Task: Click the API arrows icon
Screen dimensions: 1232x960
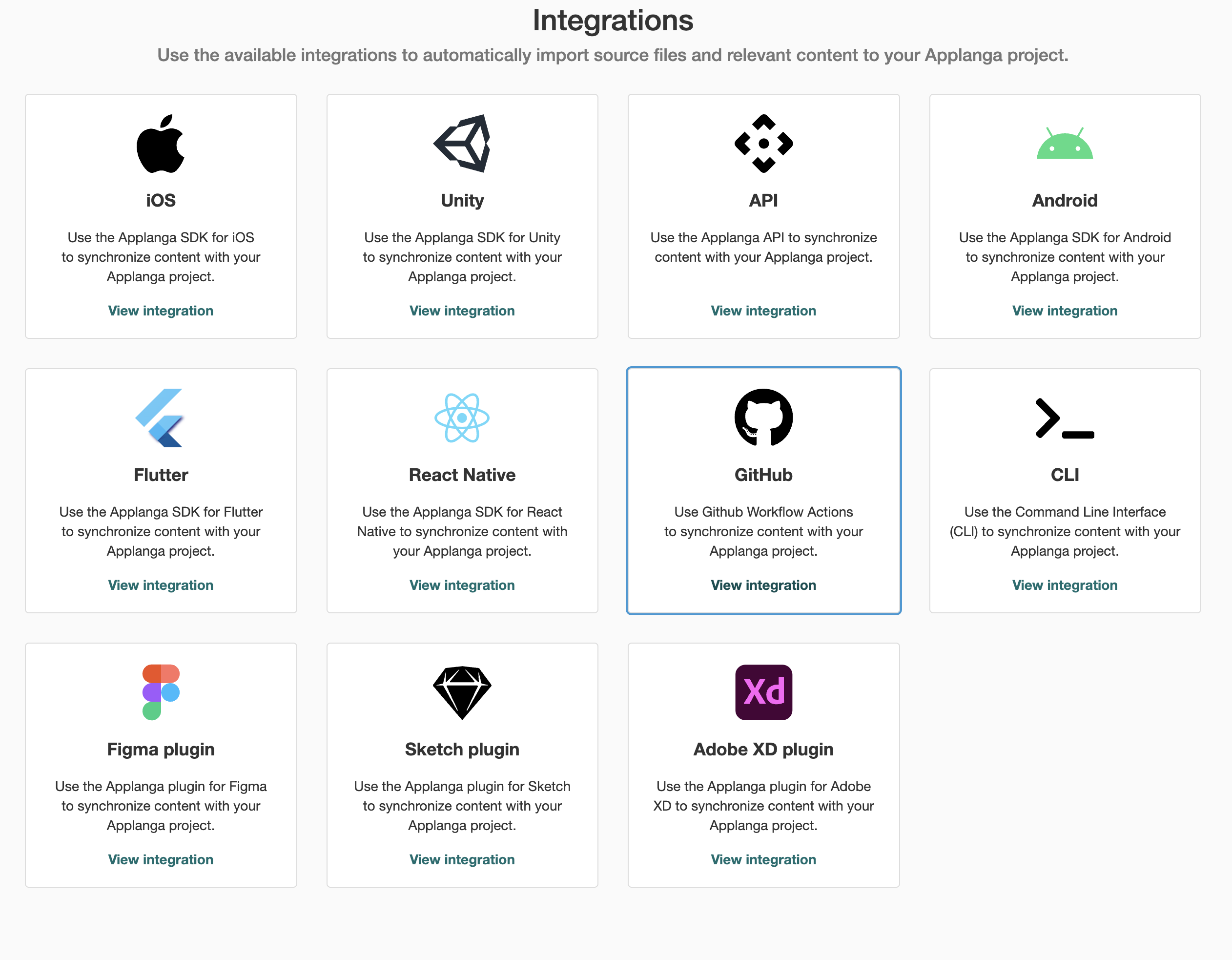Action: (x=763, y=144)
